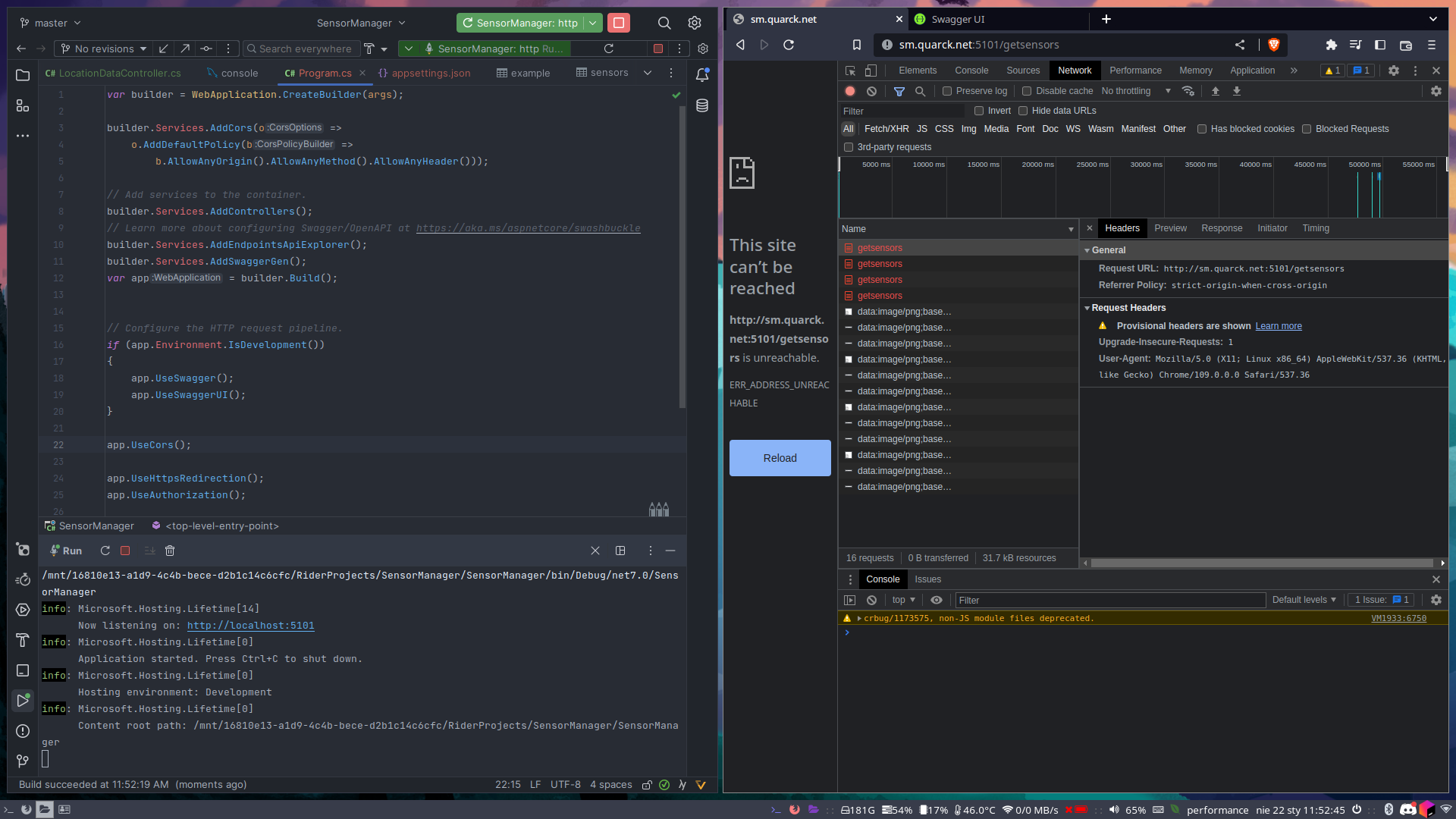Screen dimensions: 1456x819
Task: Rerun the application from the Run panel
Action: (105, 551)
